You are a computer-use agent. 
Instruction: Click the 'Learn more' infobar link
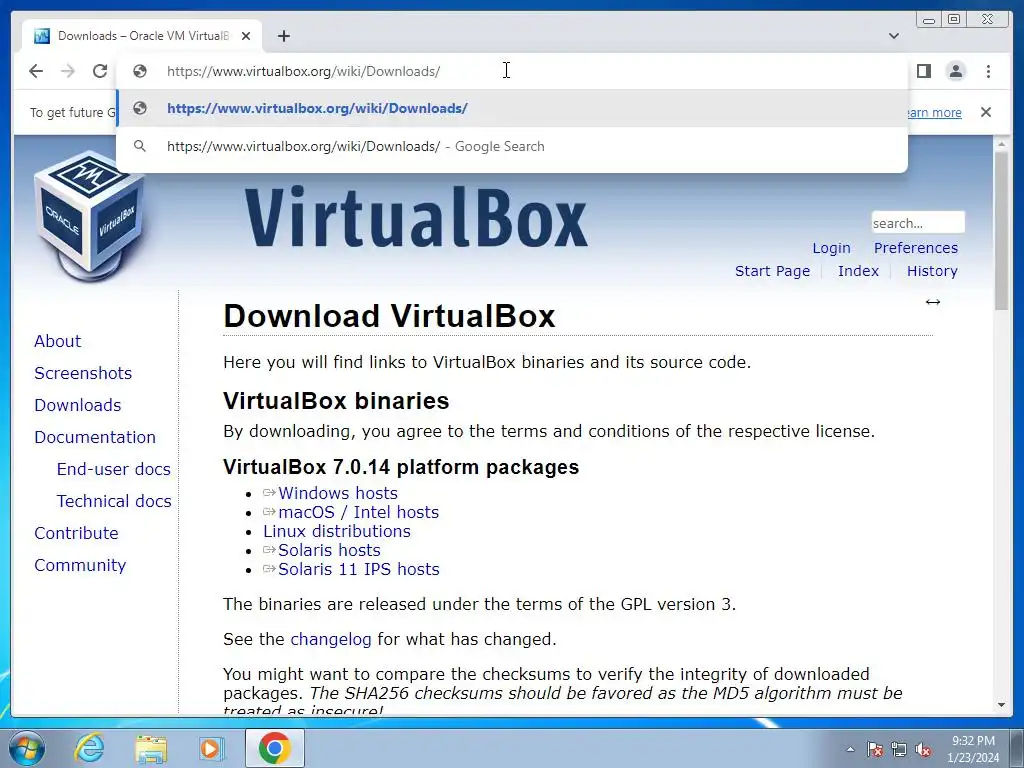[935, 112]
